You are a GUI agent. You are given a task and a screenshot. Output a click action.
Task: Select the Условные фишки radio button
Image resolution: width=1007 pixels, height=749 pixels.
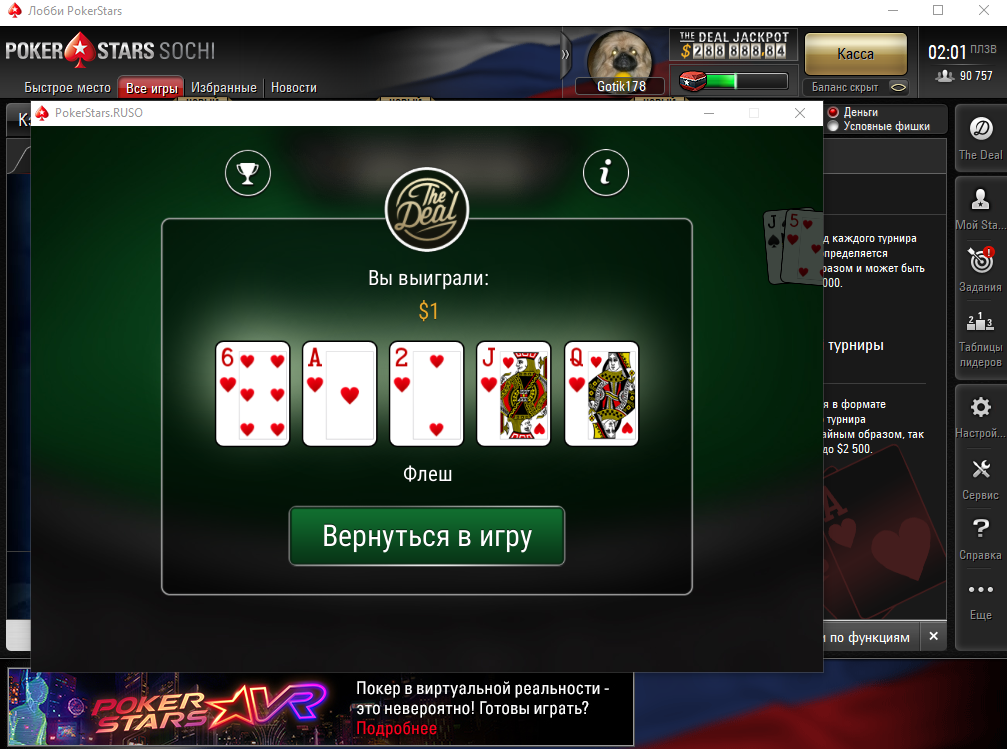tap(834, 126)
